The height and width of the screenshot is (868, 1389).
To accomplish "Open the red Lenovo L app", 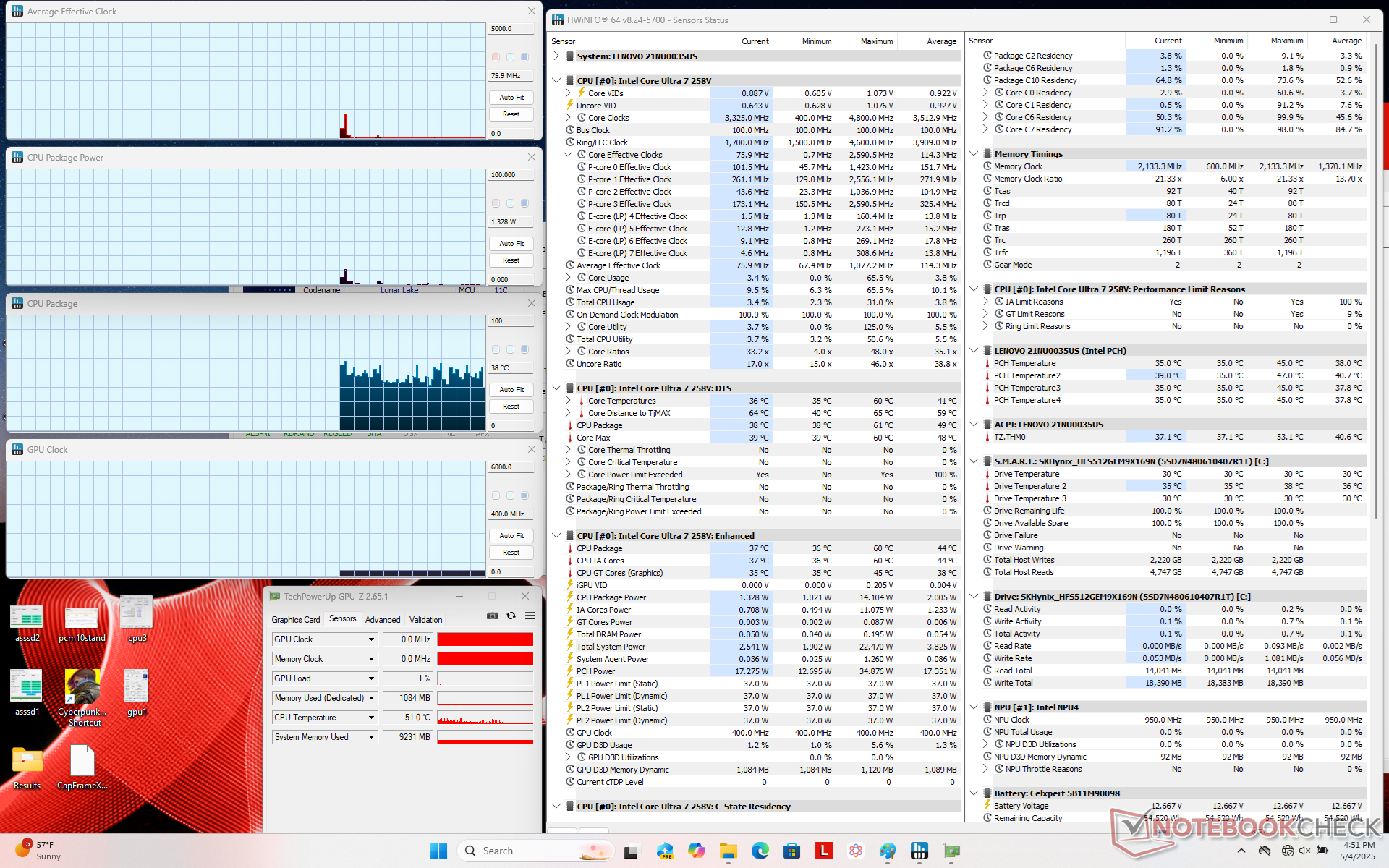I will click(x=824, y=851).
